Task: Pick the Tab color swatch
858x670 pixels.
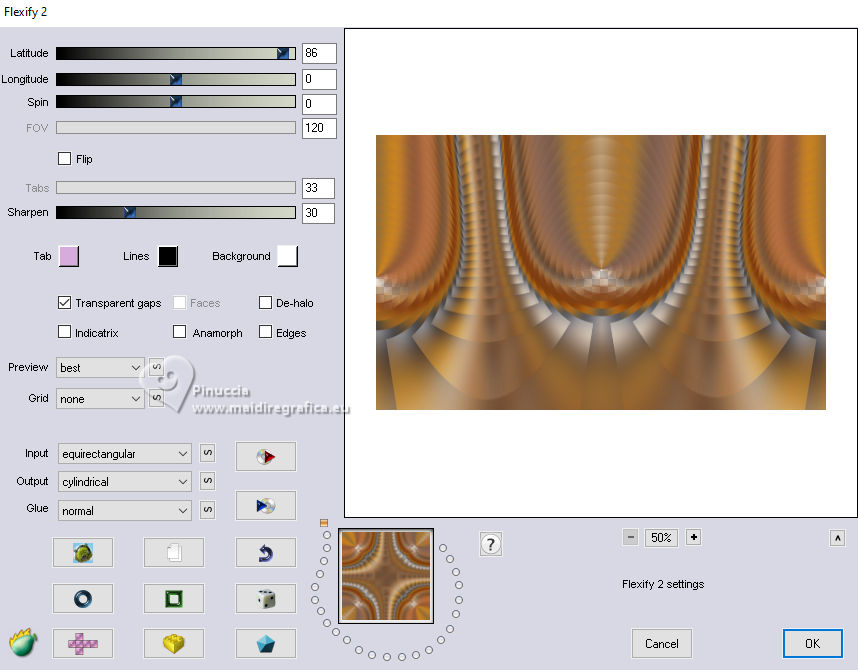Action: pyautogui.click(x=69, y=256)
